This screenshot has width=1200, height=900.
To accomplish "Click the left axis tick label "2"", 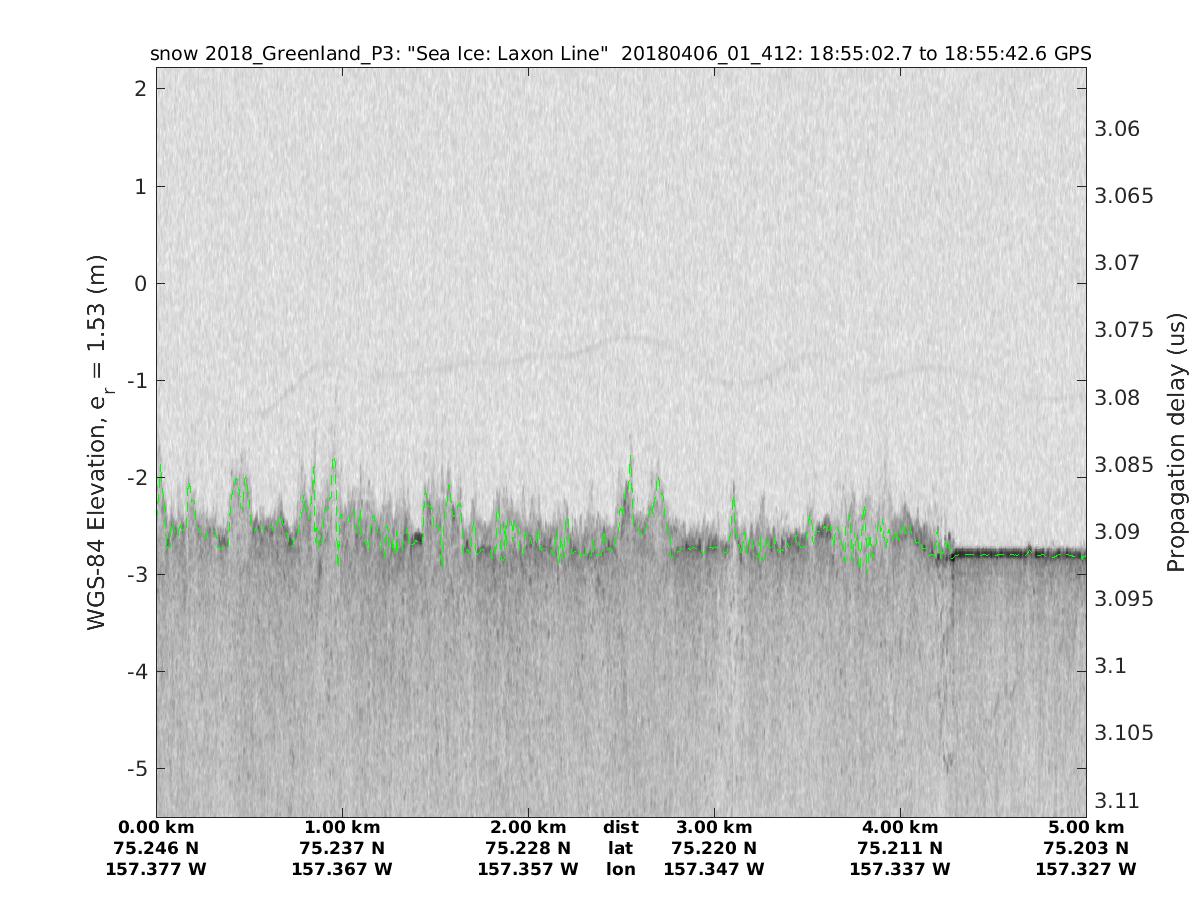I will 141,89.
